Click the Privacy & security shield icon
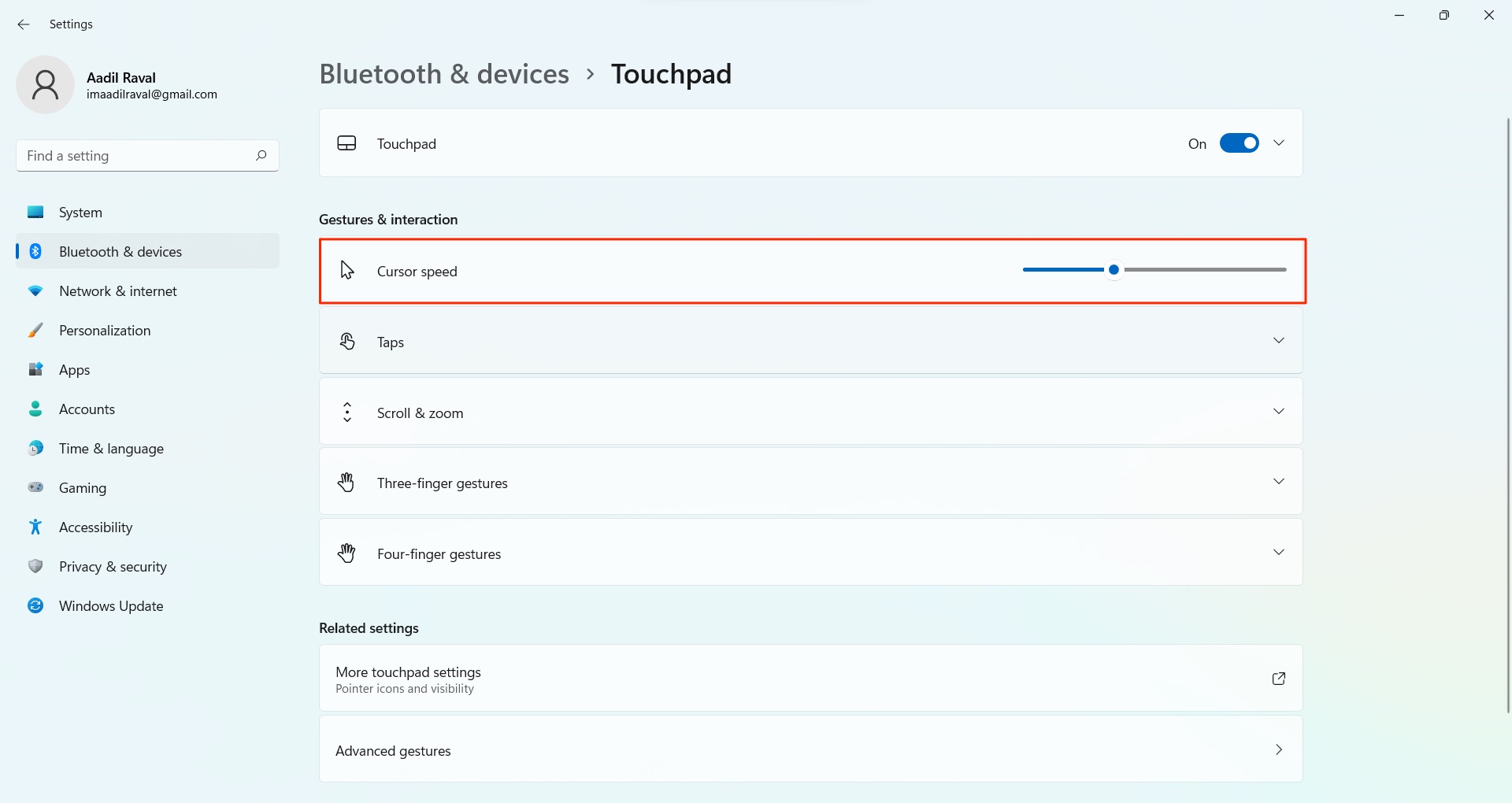Viewport: 1512px width, 803px height. pyautogui.click(x=35, y=566)
